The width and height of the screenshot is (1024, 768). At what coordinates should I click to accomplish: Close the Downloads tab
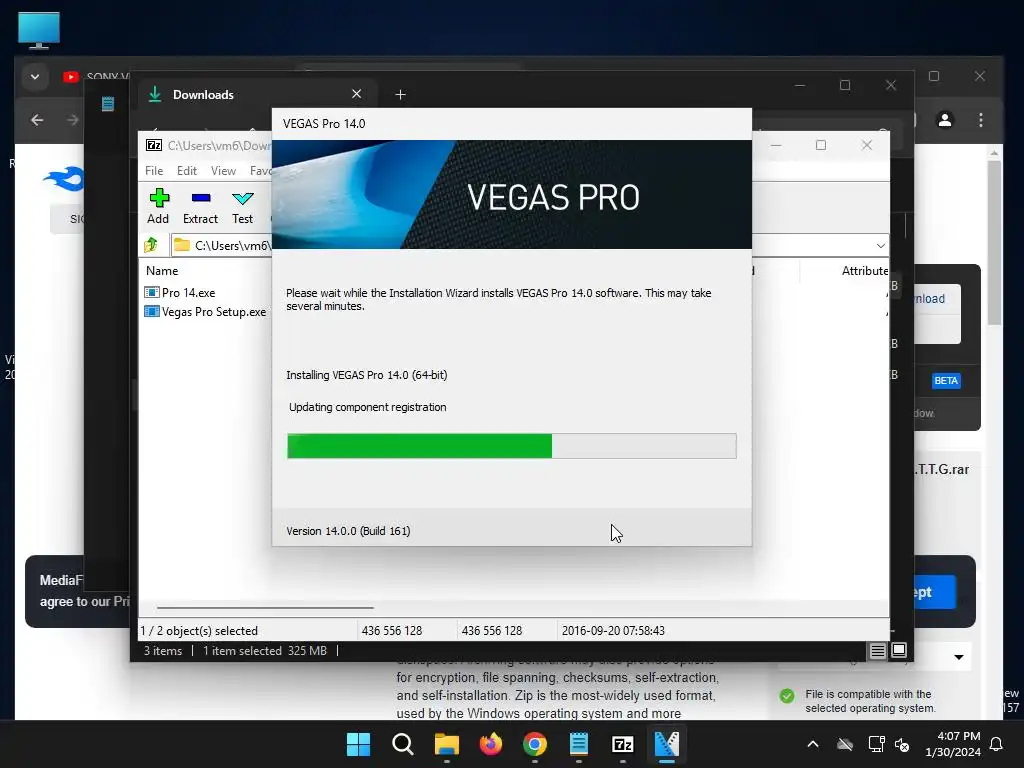coord(357,94)
